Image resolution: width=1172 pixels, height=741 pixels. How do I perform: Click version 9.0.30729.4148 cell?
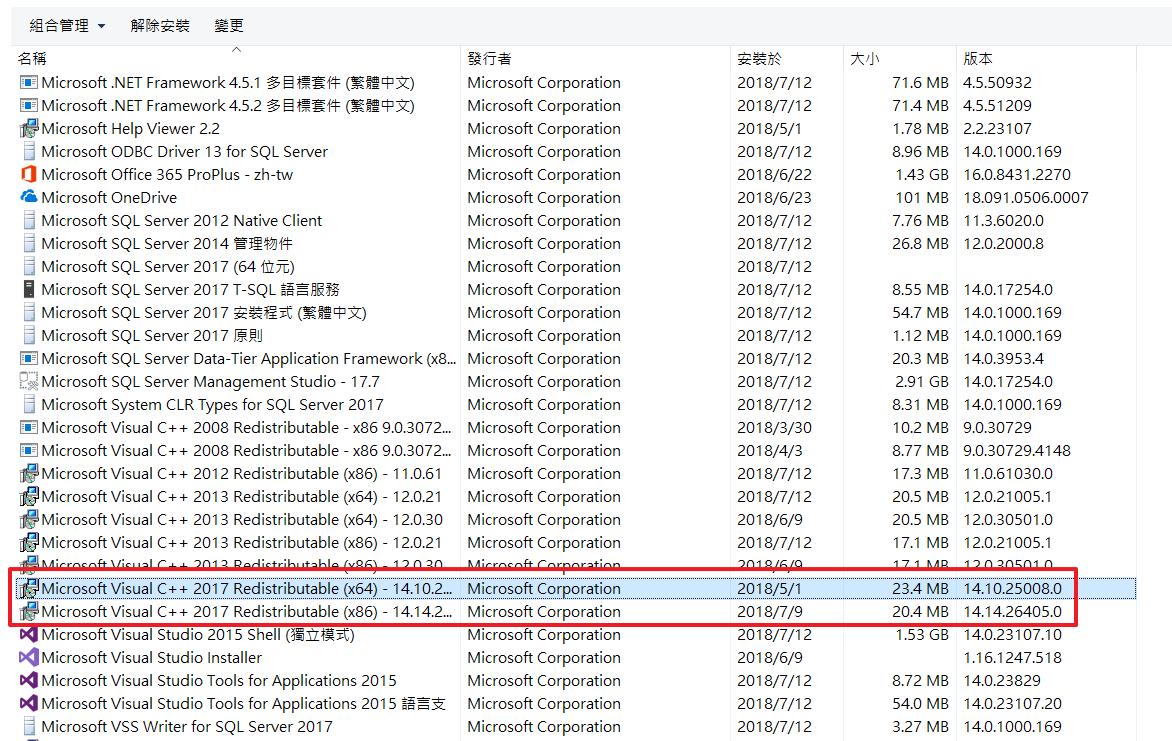click(1017, 451)
